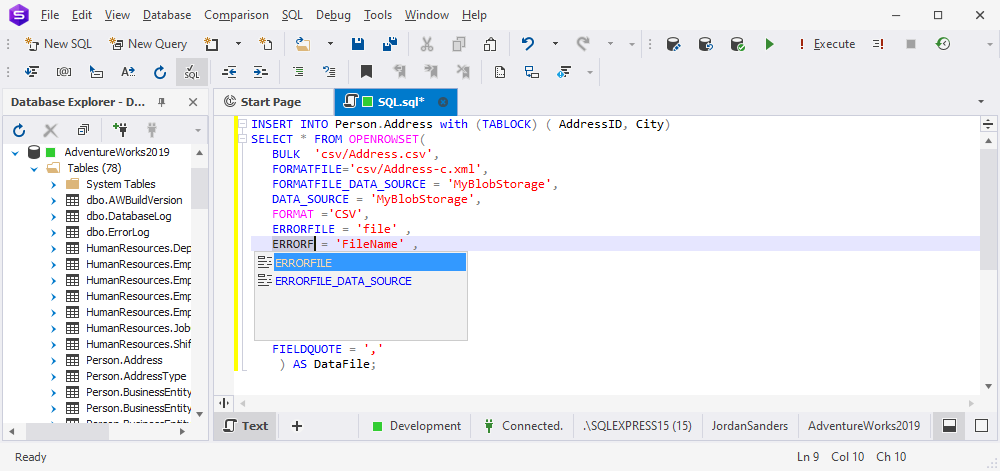
Task: Click the A rename icon
Action: pos(128,72)
